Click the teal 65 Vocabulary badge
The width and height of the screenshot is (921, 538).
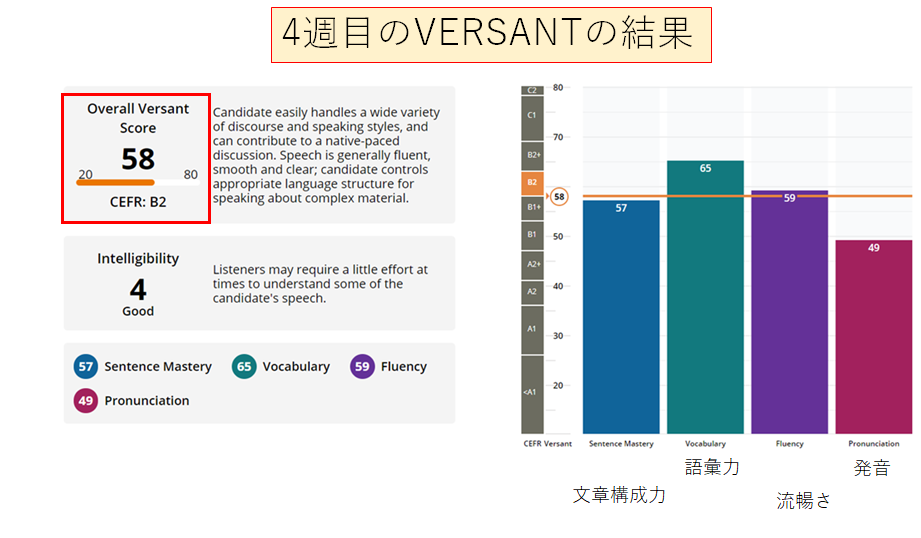click(243, 367)
